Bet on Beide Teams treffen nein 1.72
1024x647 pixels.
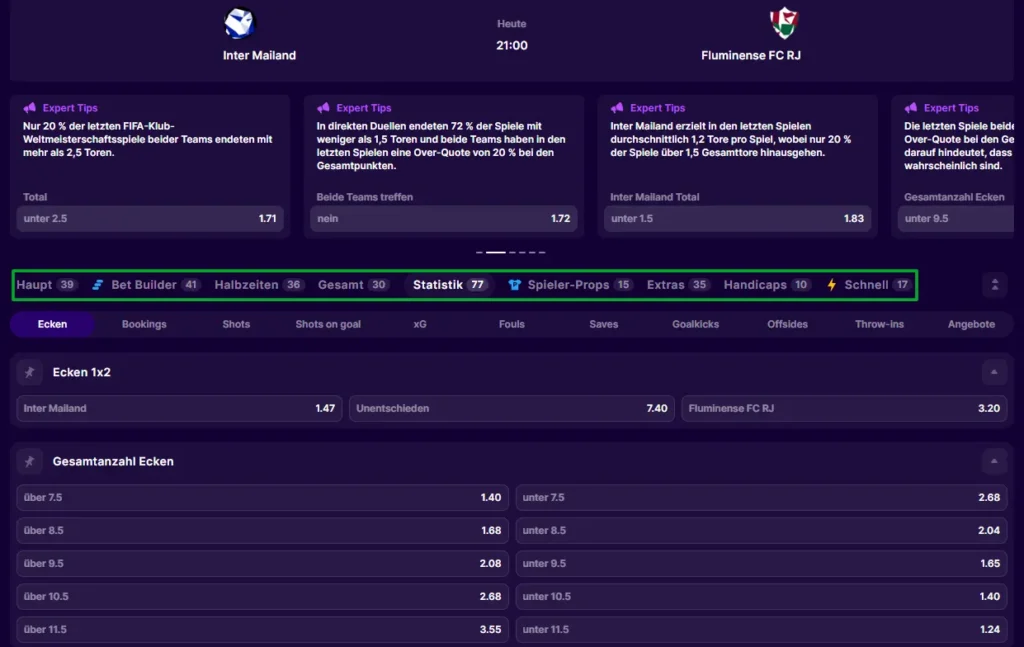point(443,219)
